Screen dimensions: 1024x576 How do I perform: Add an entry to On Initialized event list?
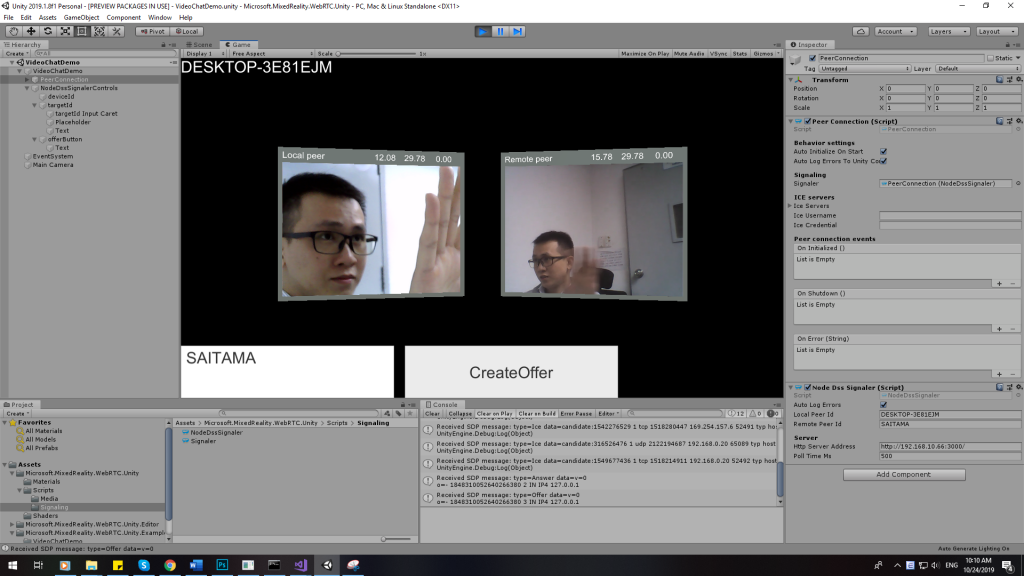pyautogui.click(x=999, y=283)
